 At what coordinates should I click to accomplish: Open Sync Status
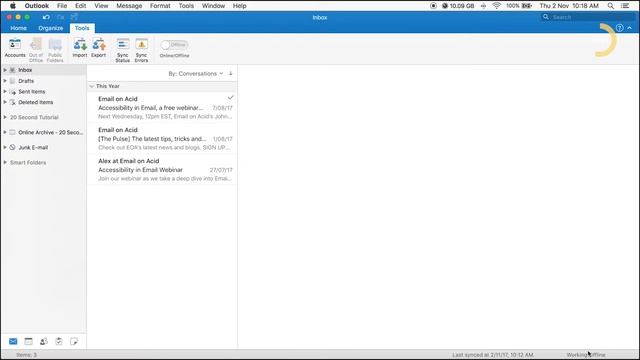coord(122,50)
